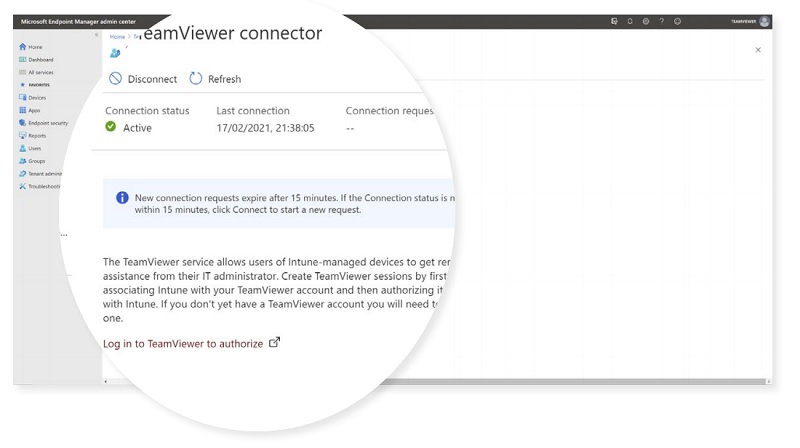The image size is (800, 448).
Task: Open All services in the sidebar
Action: point(36,72)
